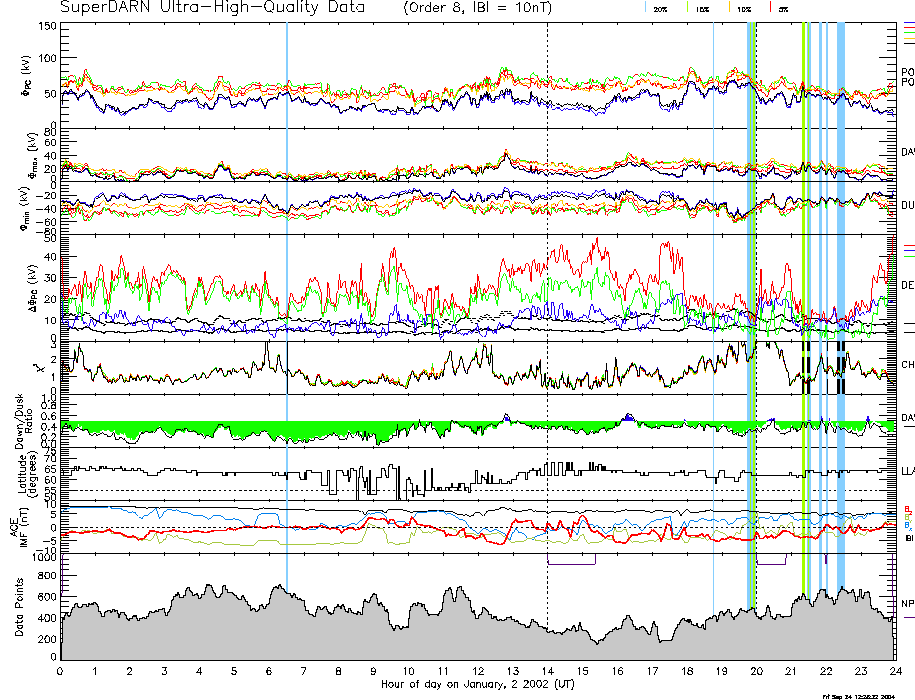Click the 'Φmax (kV)' y-axis label

[32, 155]
